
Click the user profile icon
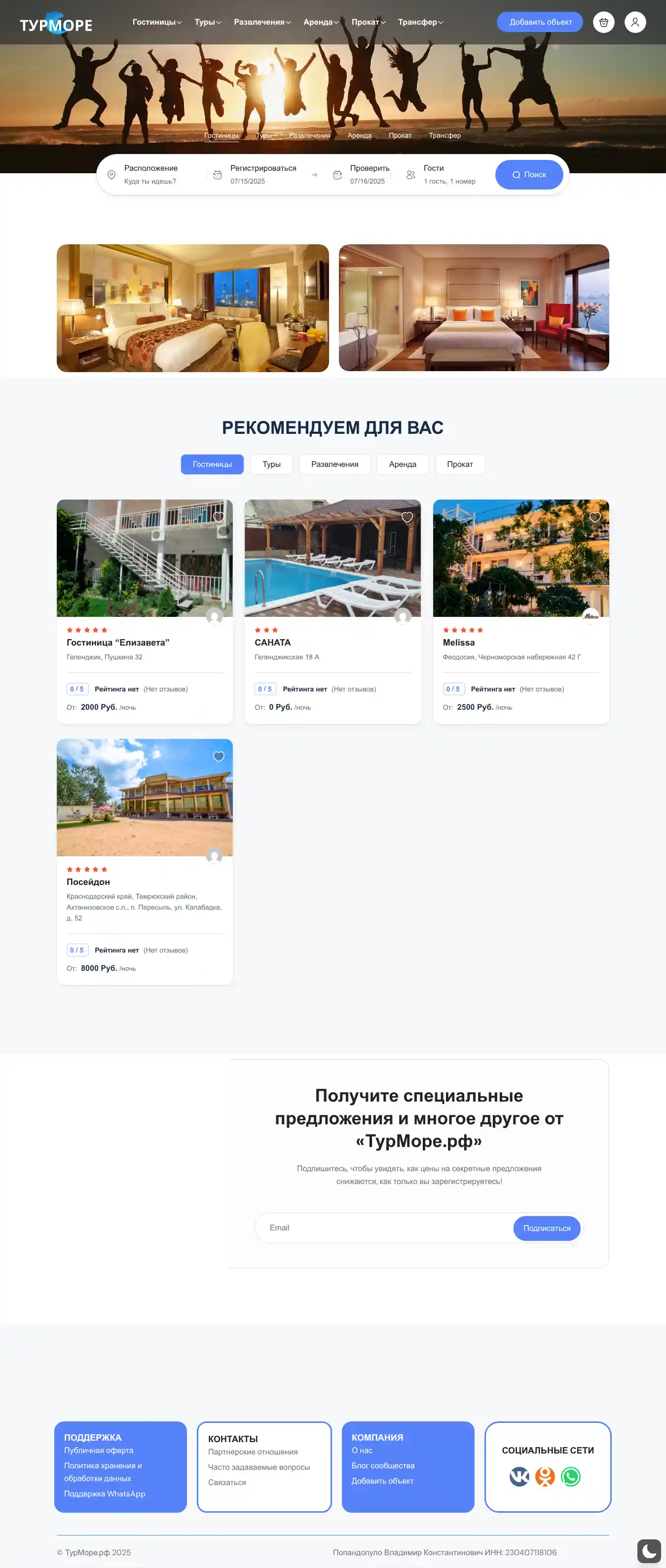pyautogui.click(x=635, y=23)
